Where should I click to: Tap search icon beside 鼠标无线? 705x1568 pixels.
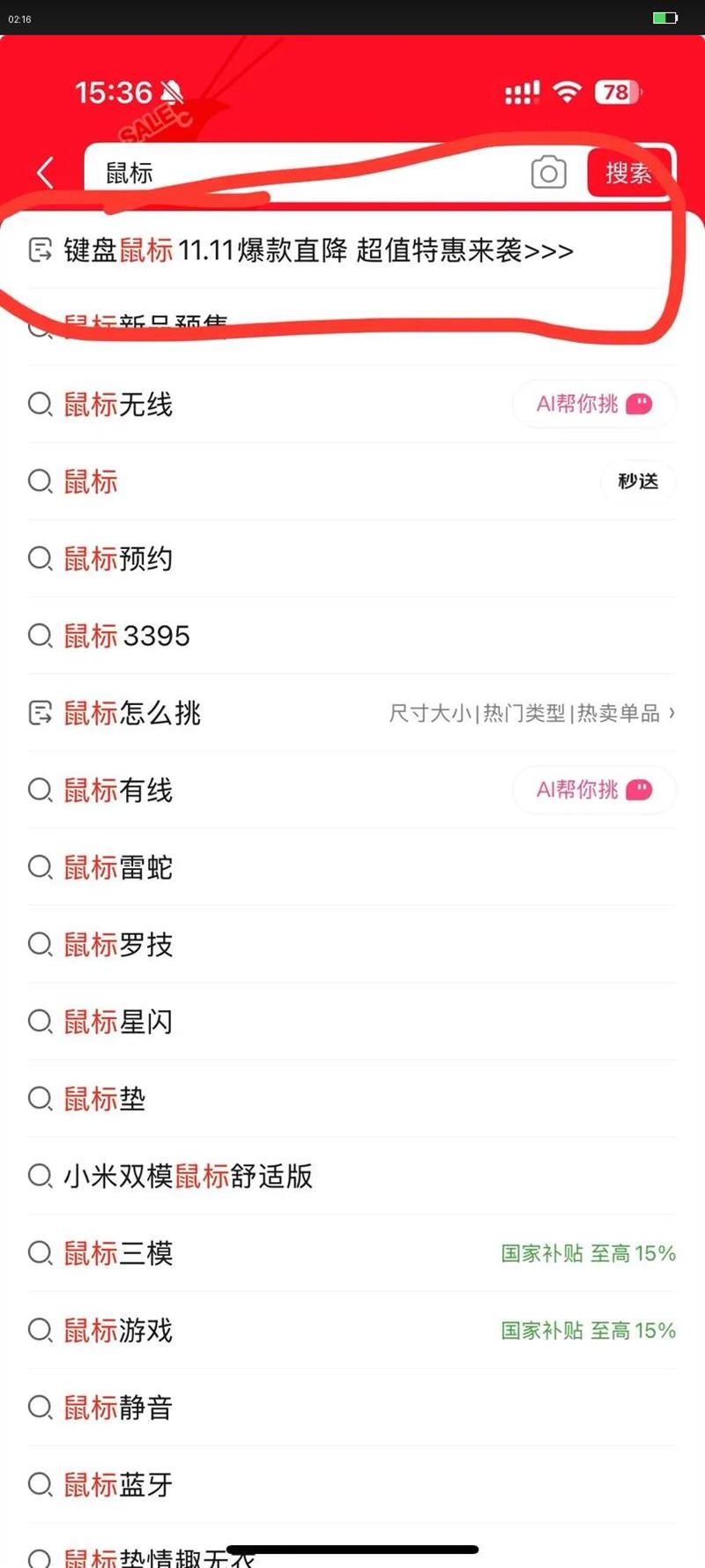[41, 405]
